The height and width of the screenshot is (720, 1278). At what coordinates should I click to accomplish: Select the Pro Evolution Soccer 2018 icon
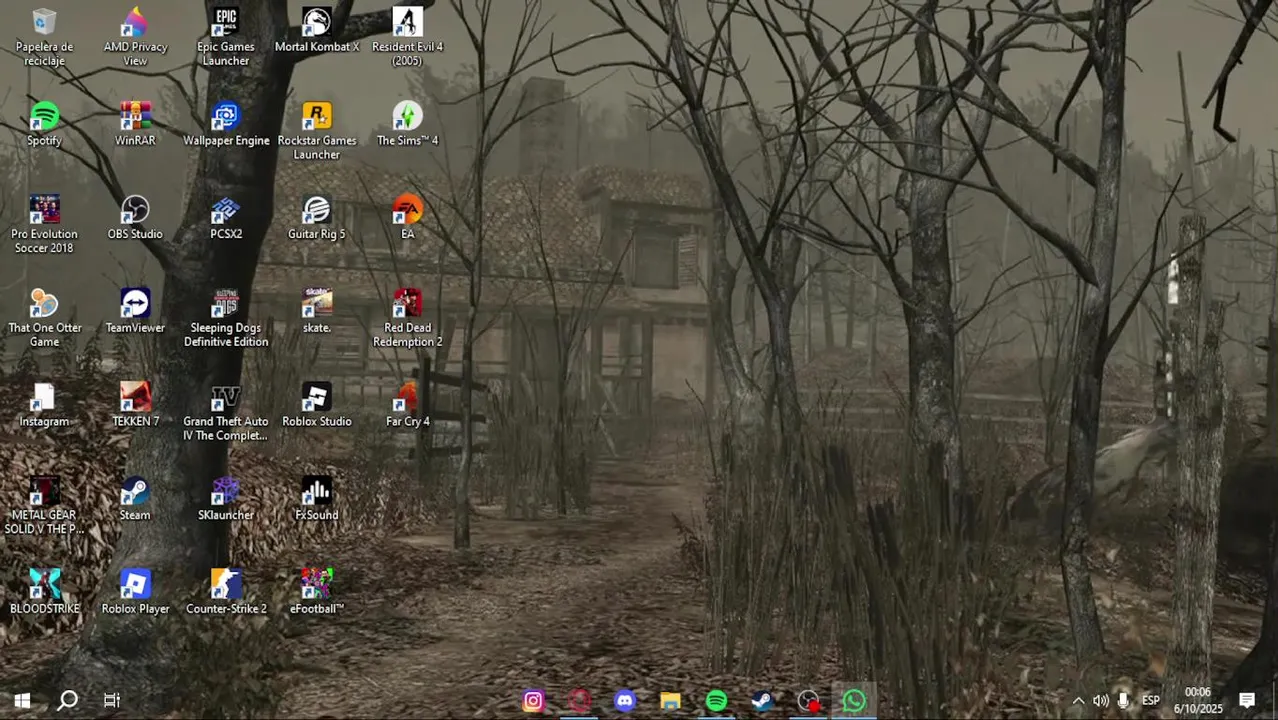pyautogui.click(x=44, y=224)
